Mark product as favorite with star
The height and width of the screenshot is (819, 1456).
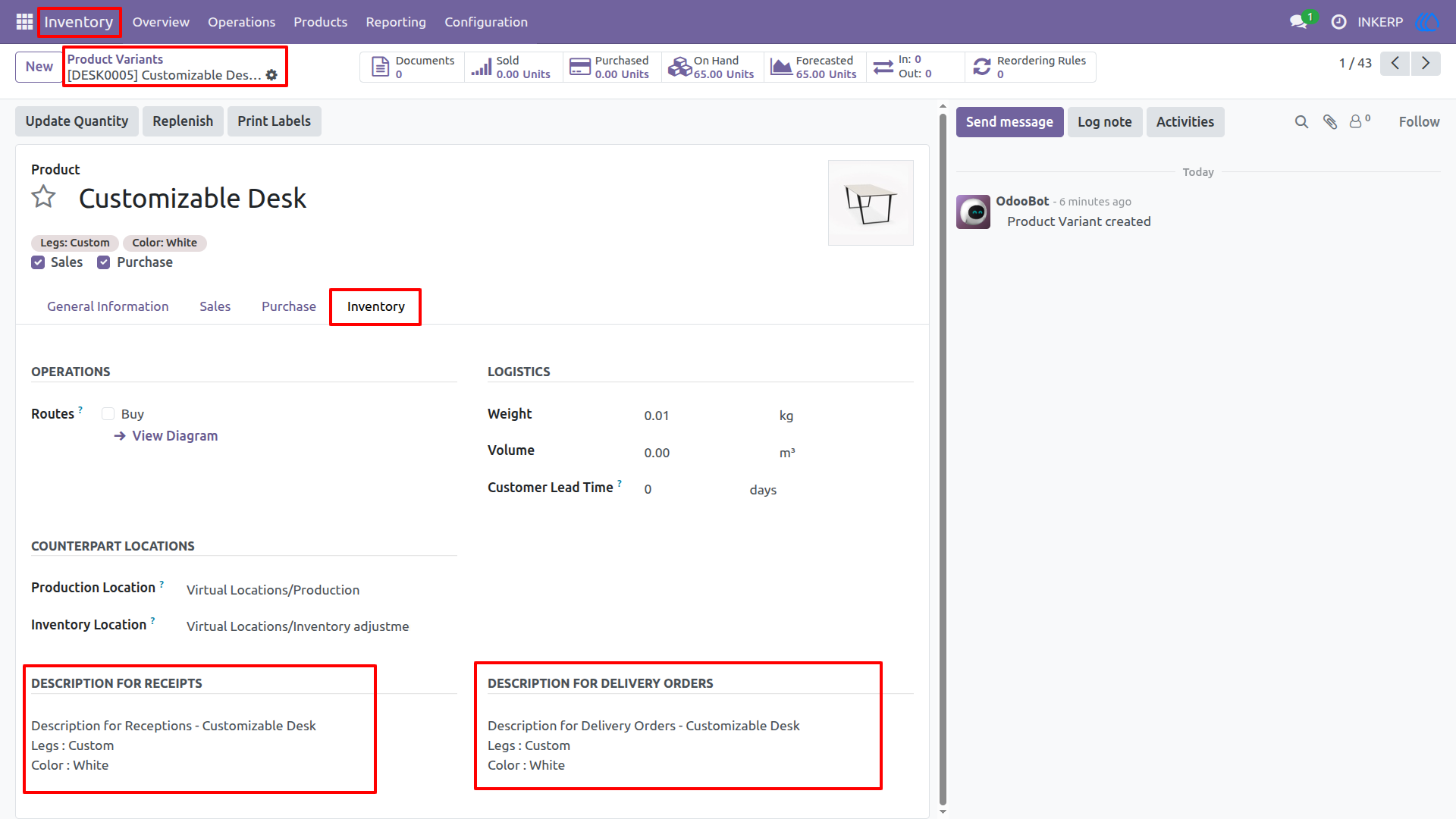(x=44, y=197)
